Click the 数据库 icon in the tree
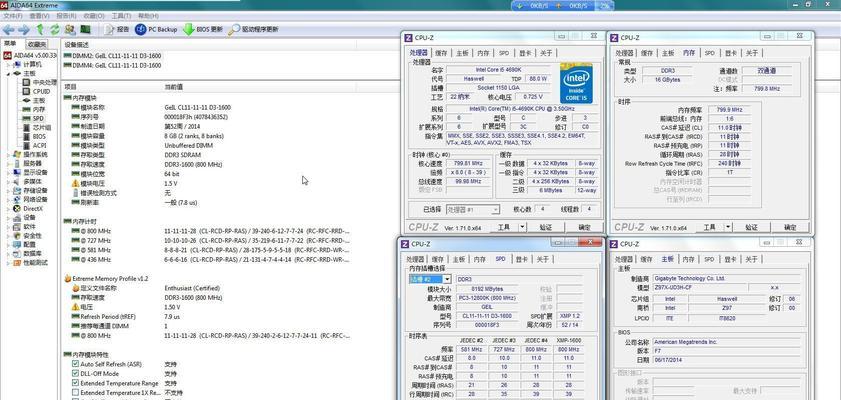 point(17,254)
